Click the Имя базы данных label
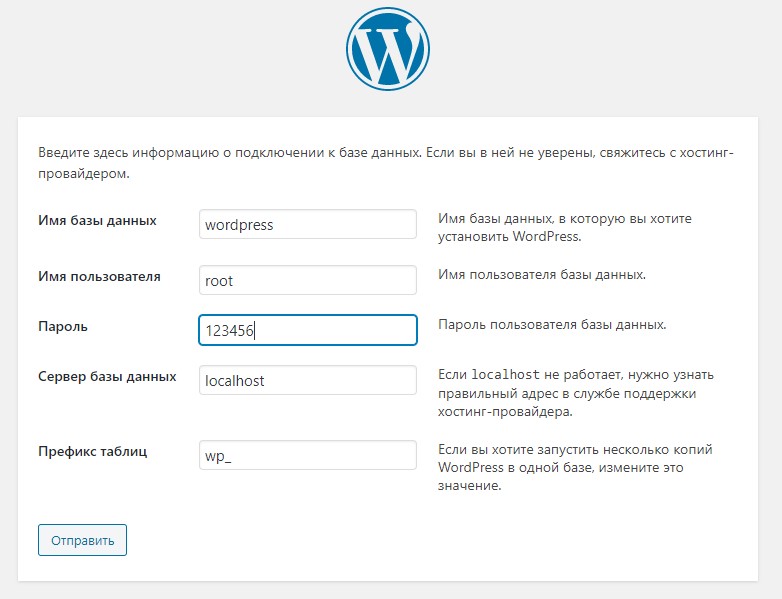Viewport: 782px width, 599px height. click(x=97, y=221)
